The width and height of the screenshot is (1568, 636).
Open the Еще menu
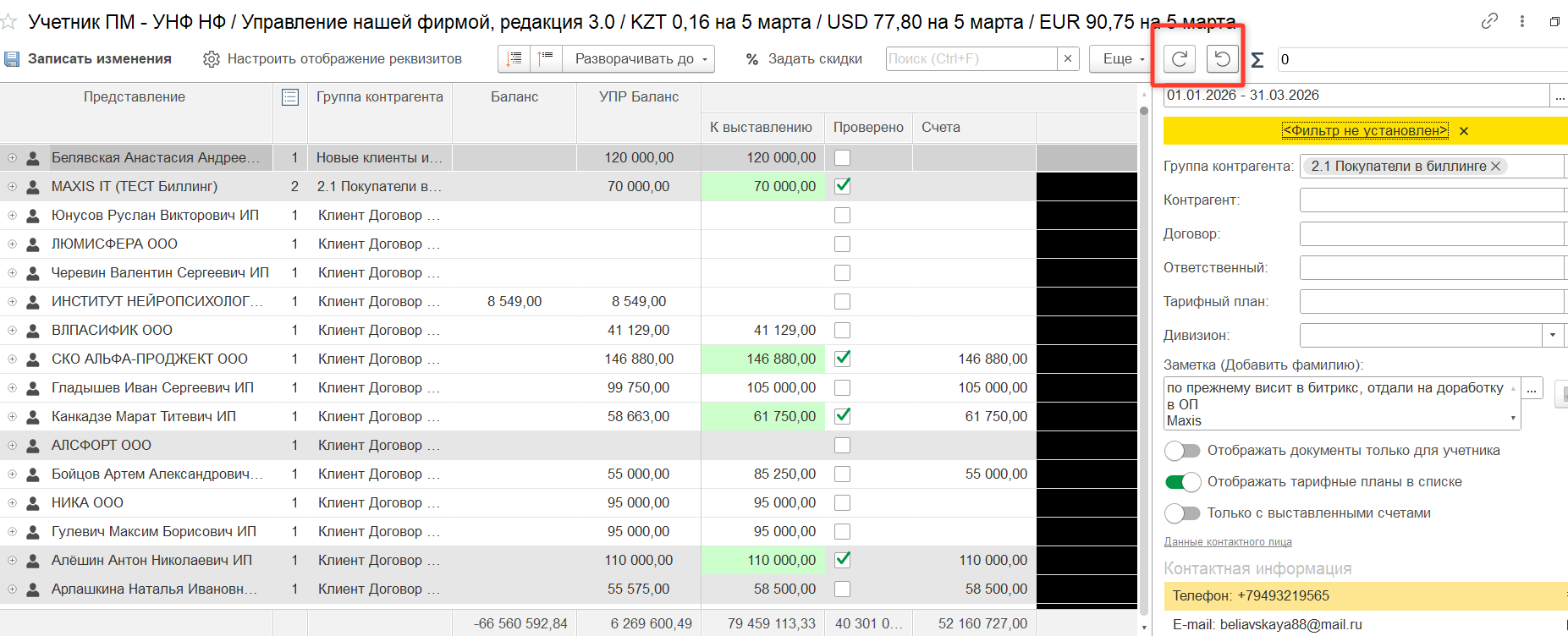[x=1123, y=59]
